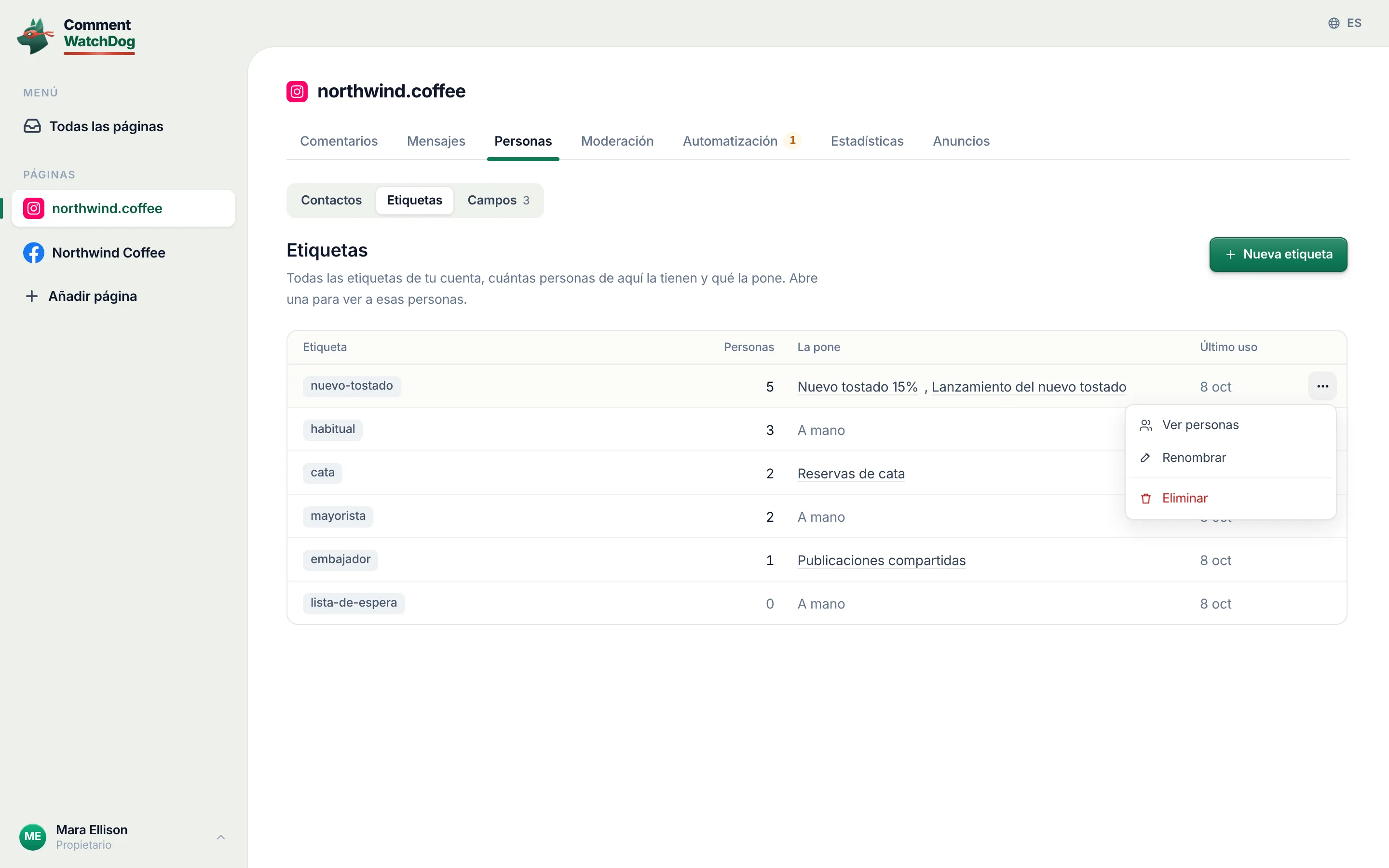Switch to the Comentarios tab
Viewport: 1389px width, 868px height.
339,141
